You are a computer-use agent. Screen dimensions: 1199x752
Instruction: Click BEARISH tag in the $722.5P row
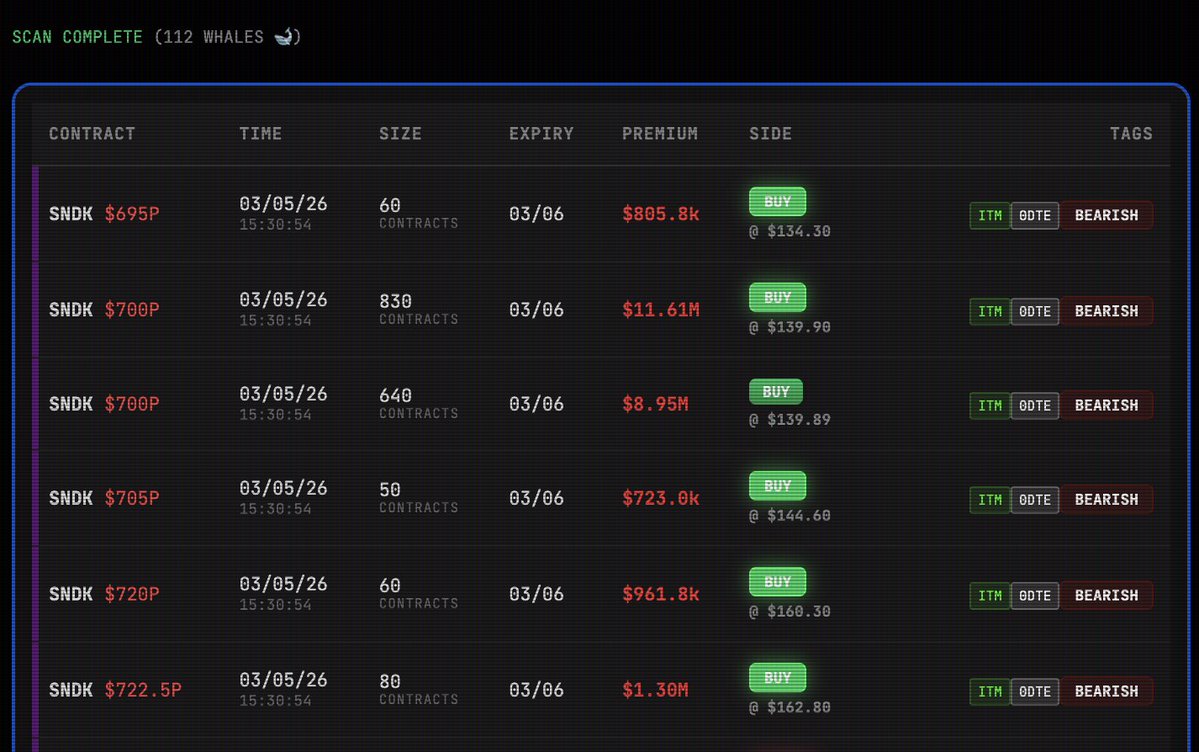pos(1106,692)
